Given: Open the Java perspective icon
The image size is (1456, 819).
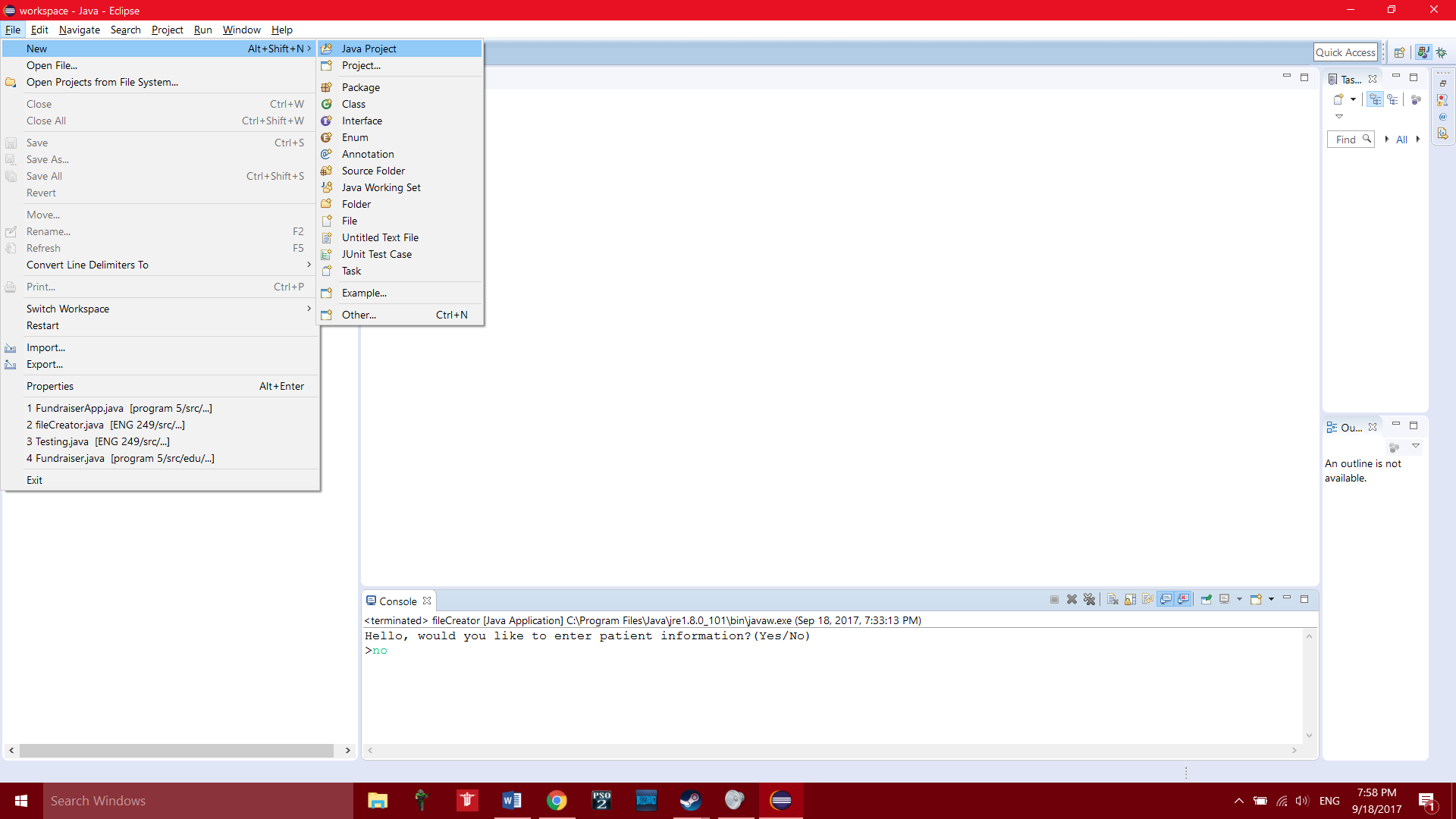Looking at the screenshot, I should [1422, 52].
